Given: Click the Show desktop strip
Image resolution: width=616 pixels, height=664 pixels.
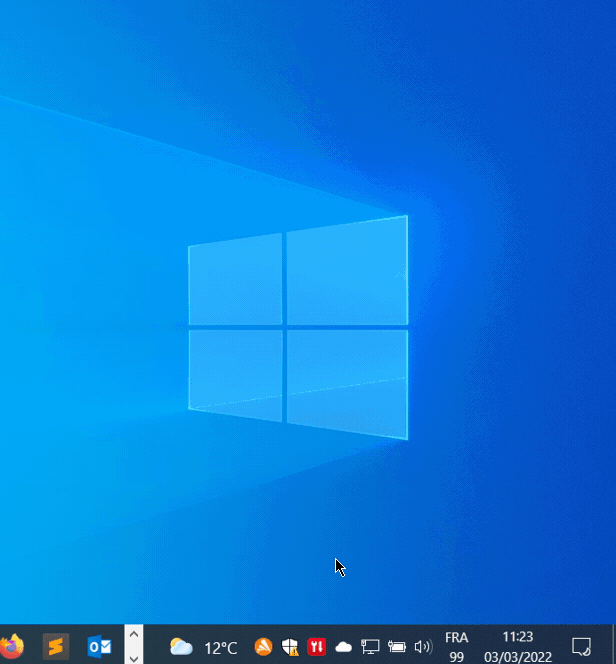Looking at the screenshot, I should pyautogui.click(x=613, y=646).
